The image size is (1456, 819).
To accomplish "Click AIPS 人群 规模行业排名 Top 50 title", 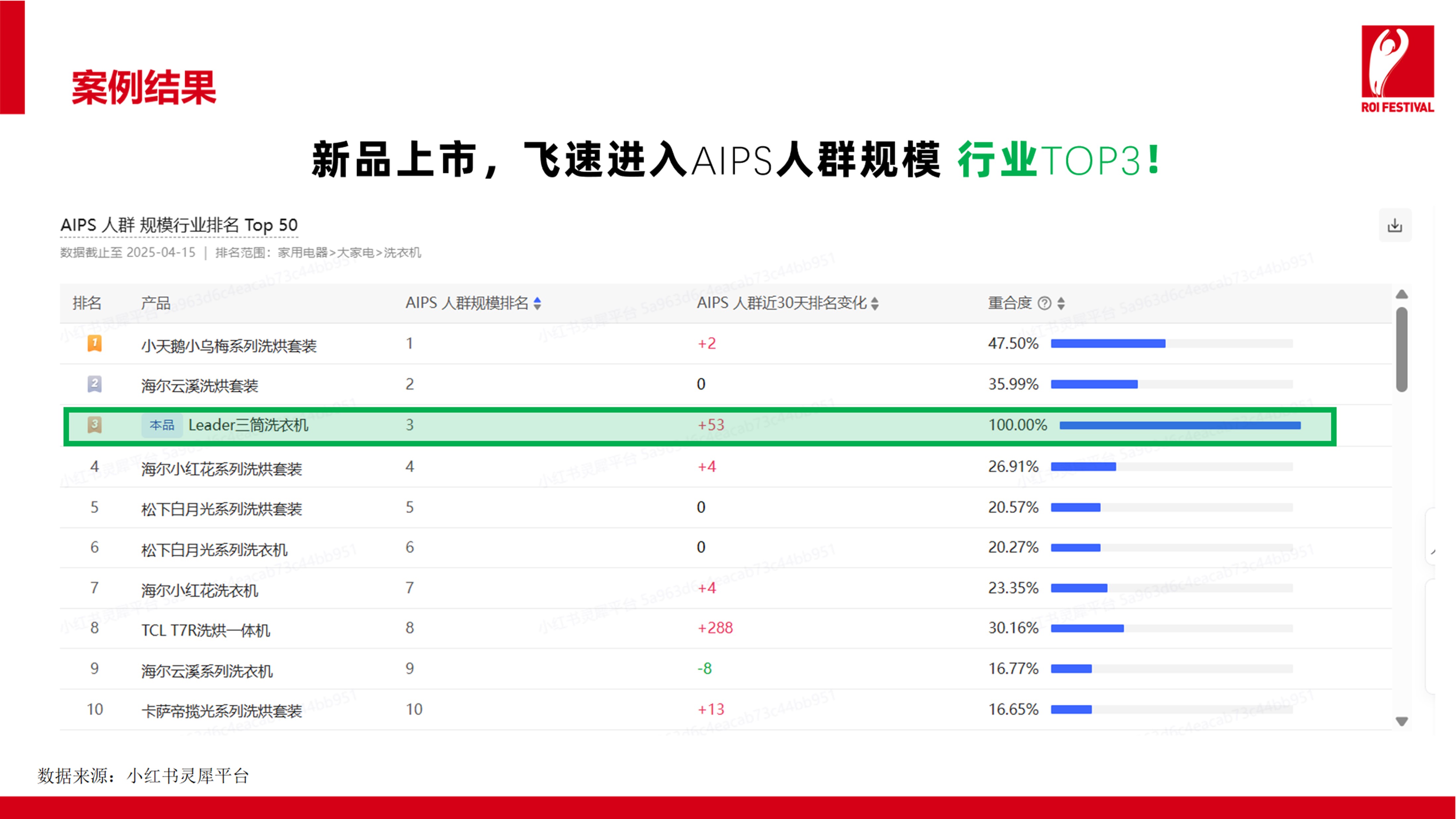I will (178, 225).
